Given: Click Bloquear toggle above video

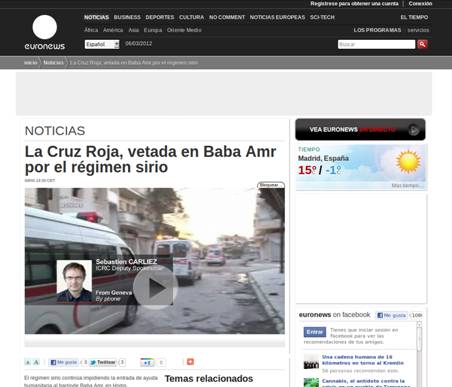Looking at the screenshot, I should point(271,185).
